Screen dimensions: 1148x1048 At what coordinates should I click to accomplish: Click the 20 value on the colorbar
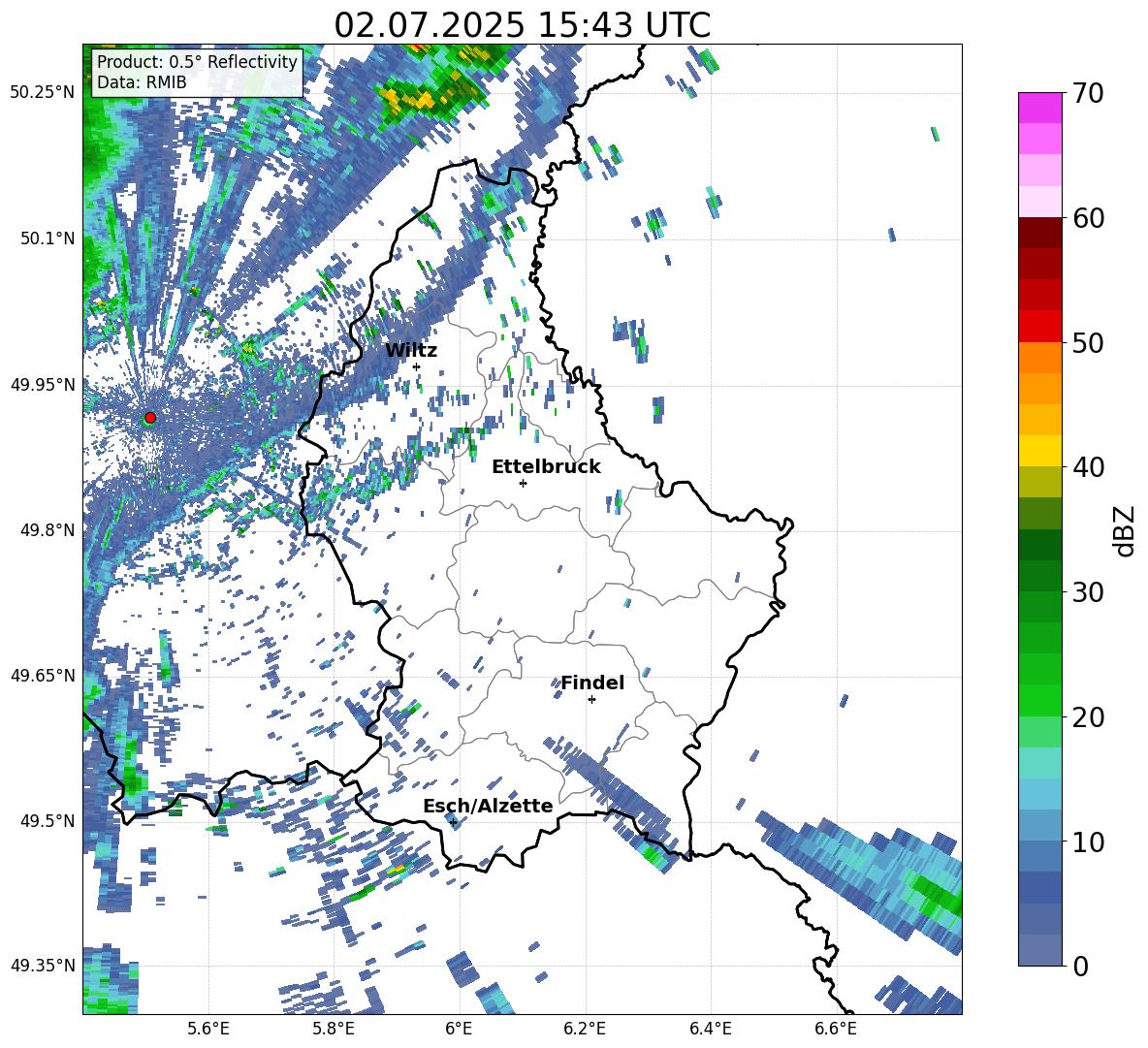(1087, 716)
